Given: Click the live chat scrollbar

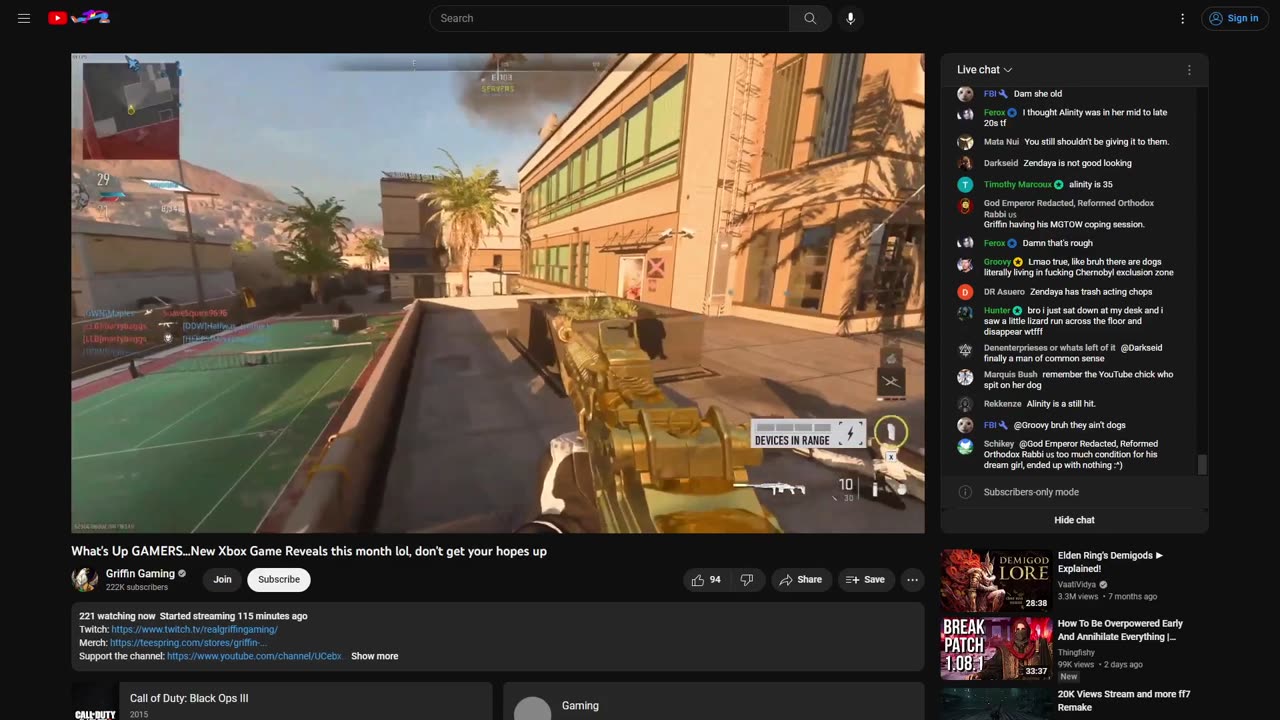Looking at the screenshot, I should [x=1202, y=464].
